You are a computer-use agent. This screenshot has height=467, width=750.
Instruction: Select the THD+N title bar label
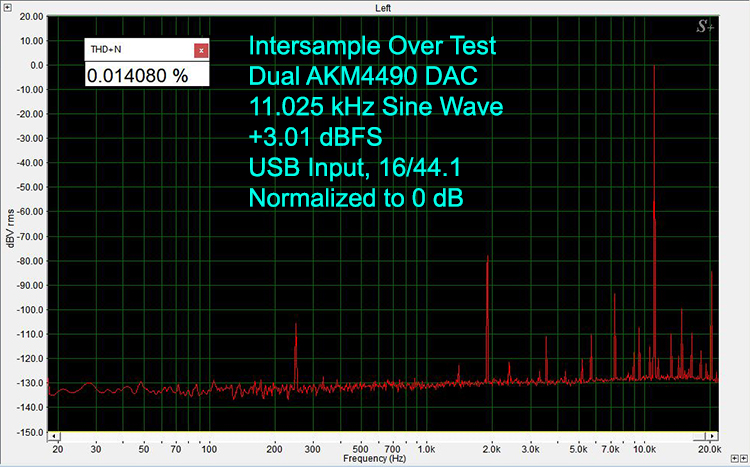tap(106, 49)
